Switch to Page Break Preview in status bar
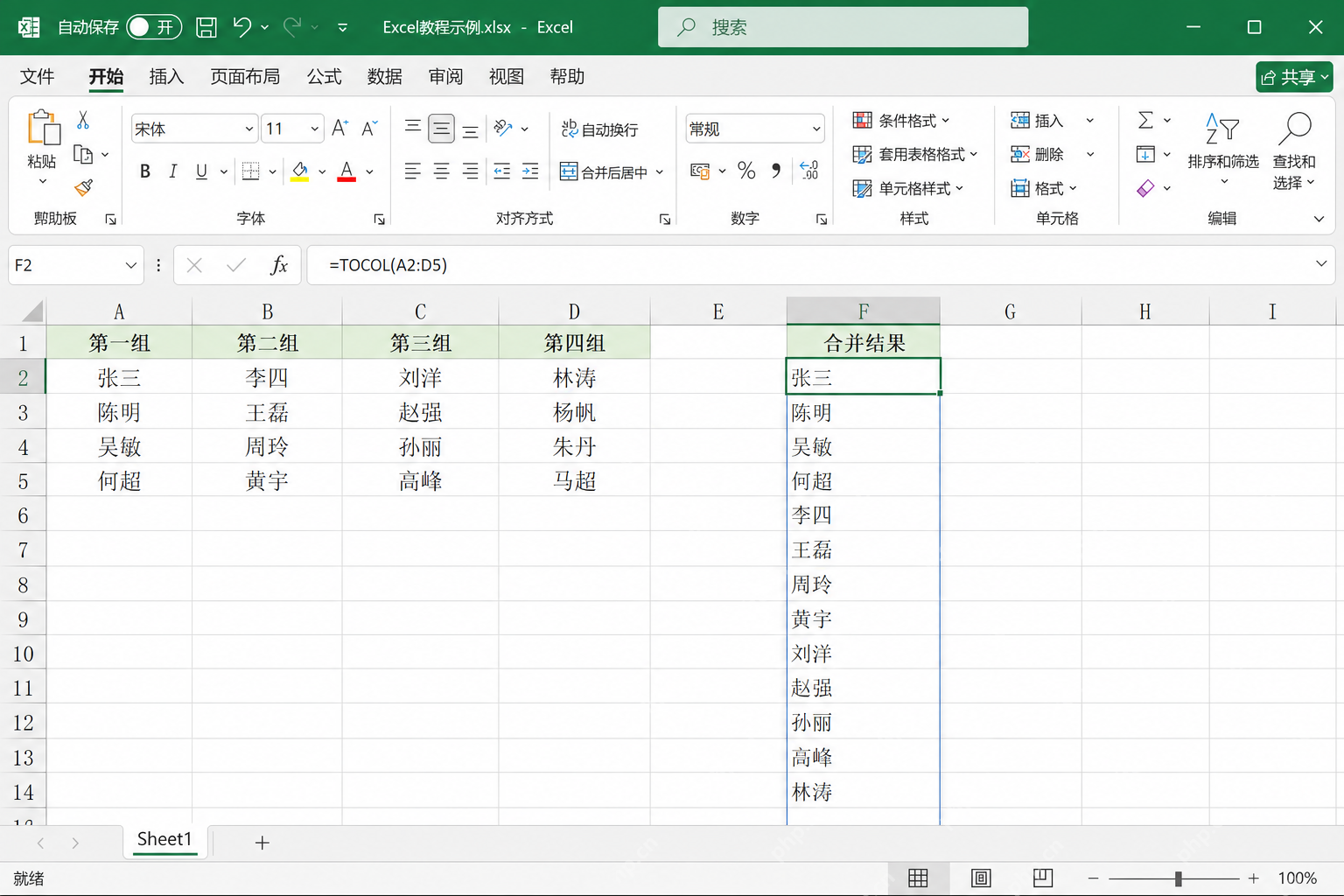Viewport: 1344px width, 896px height. 1043,878
